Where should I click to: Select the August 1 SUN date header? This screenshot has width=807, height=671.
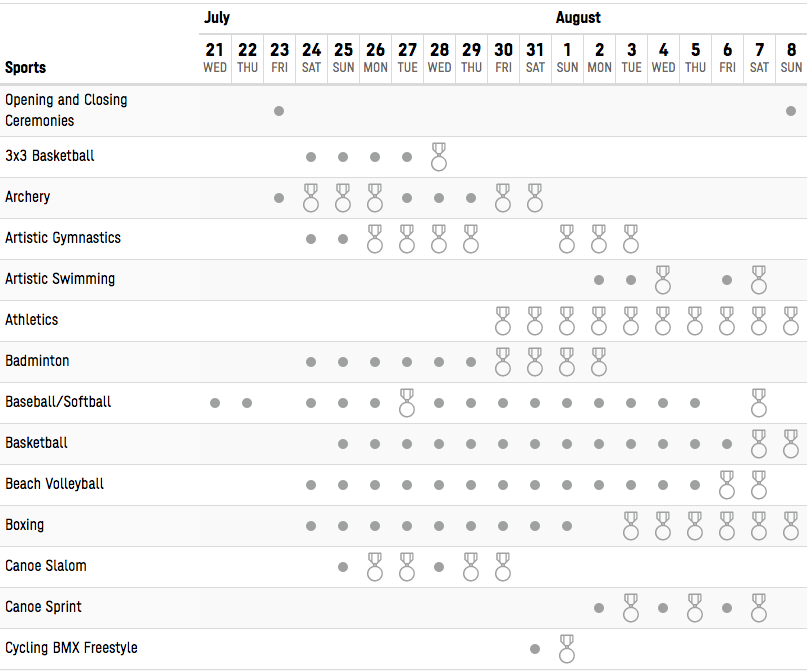(x=567, y=58)
